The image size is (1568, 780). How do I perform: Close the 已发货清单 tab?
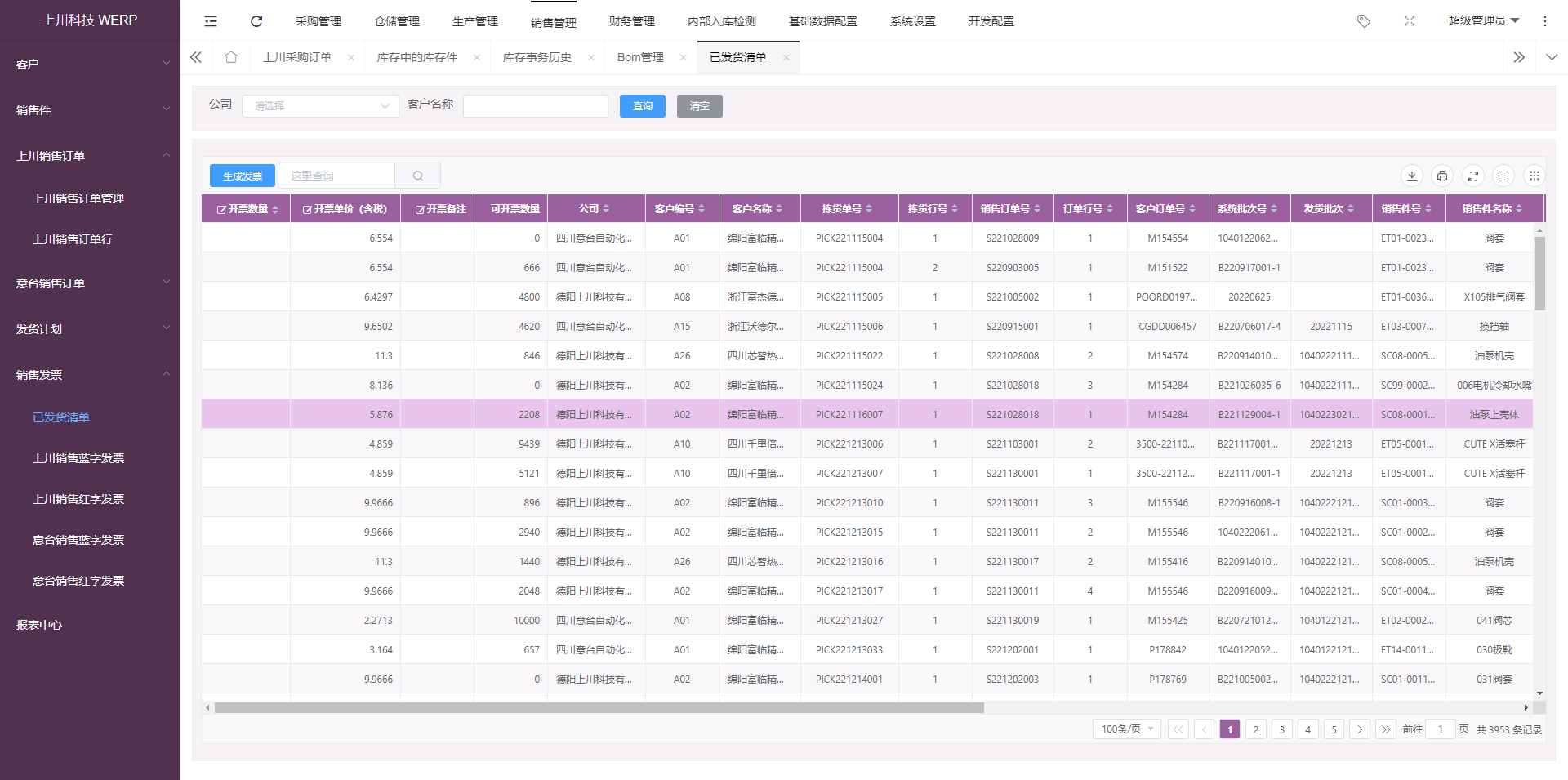786,57
